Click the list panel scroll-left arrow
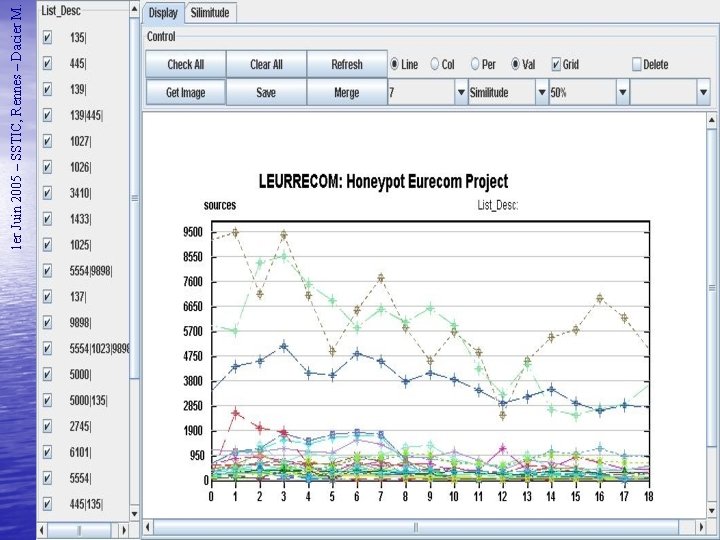The image size is (720, 540). pyautogui.click(x=44, y=530)
